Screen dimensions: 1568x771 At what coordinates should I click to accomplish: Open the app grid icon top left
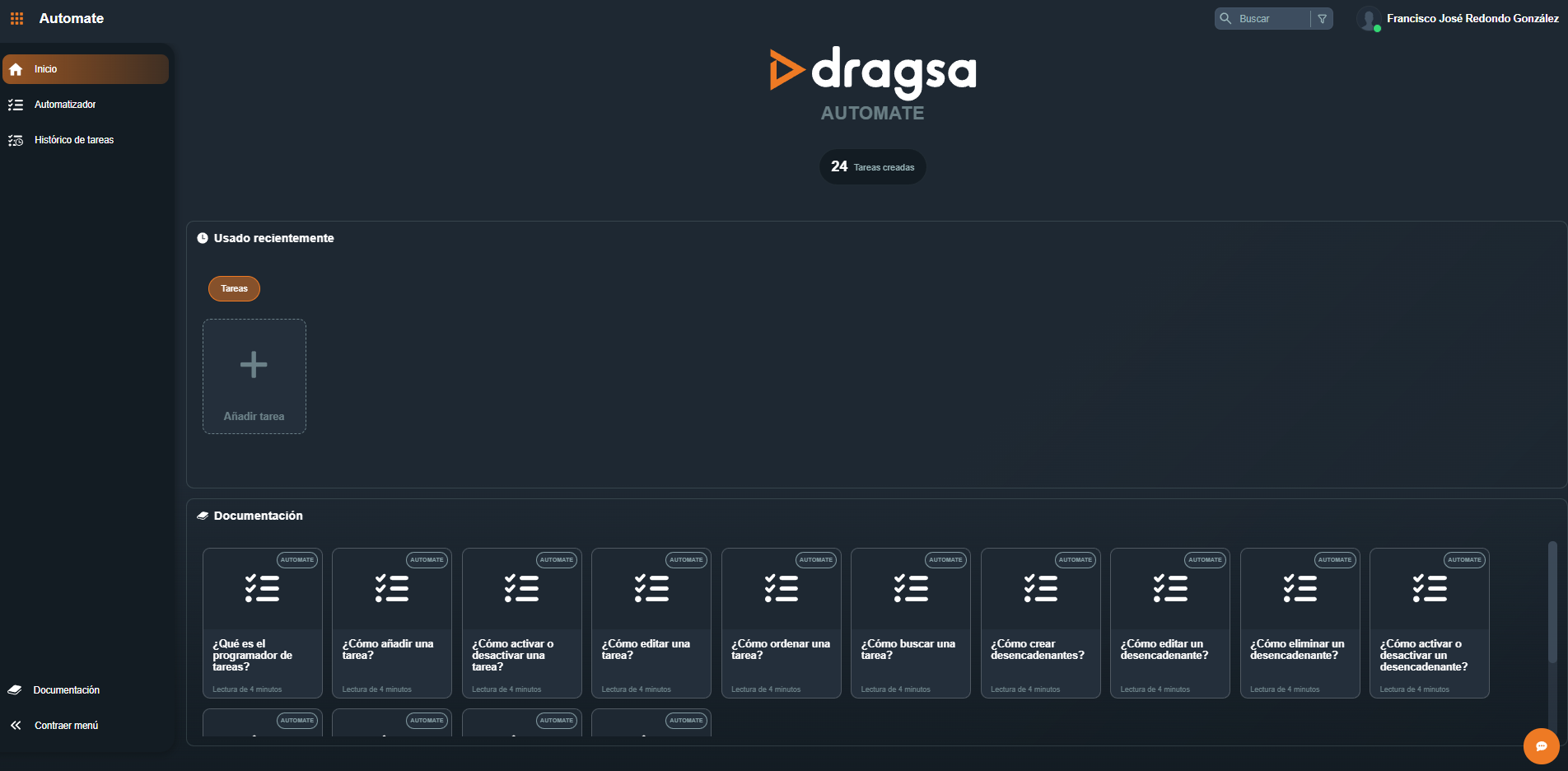click(x=16, y=18)
